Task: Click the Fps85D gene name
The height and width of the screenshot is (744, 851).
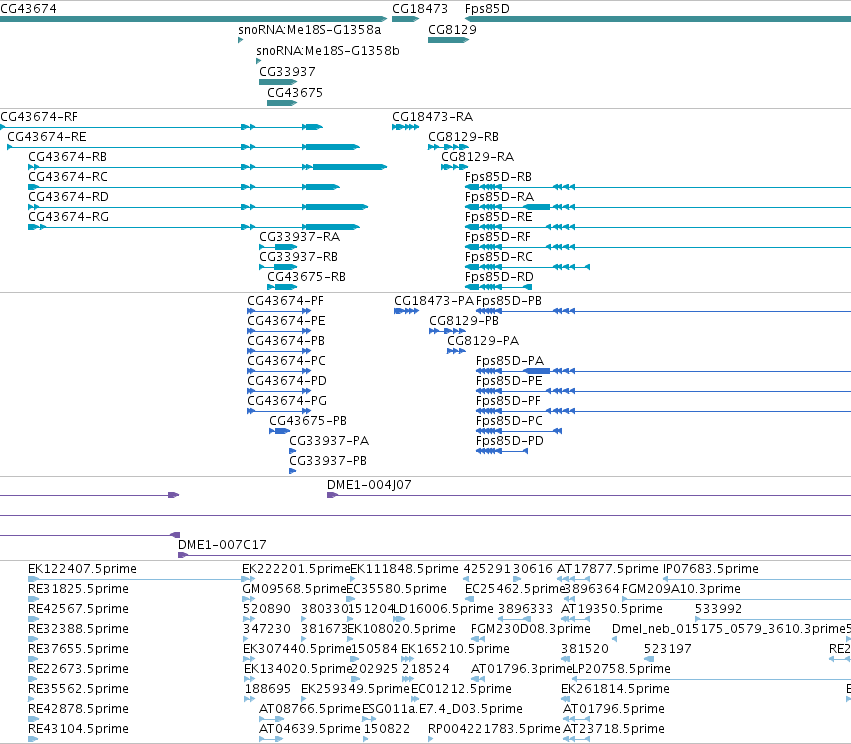Action: coord(487,9)
